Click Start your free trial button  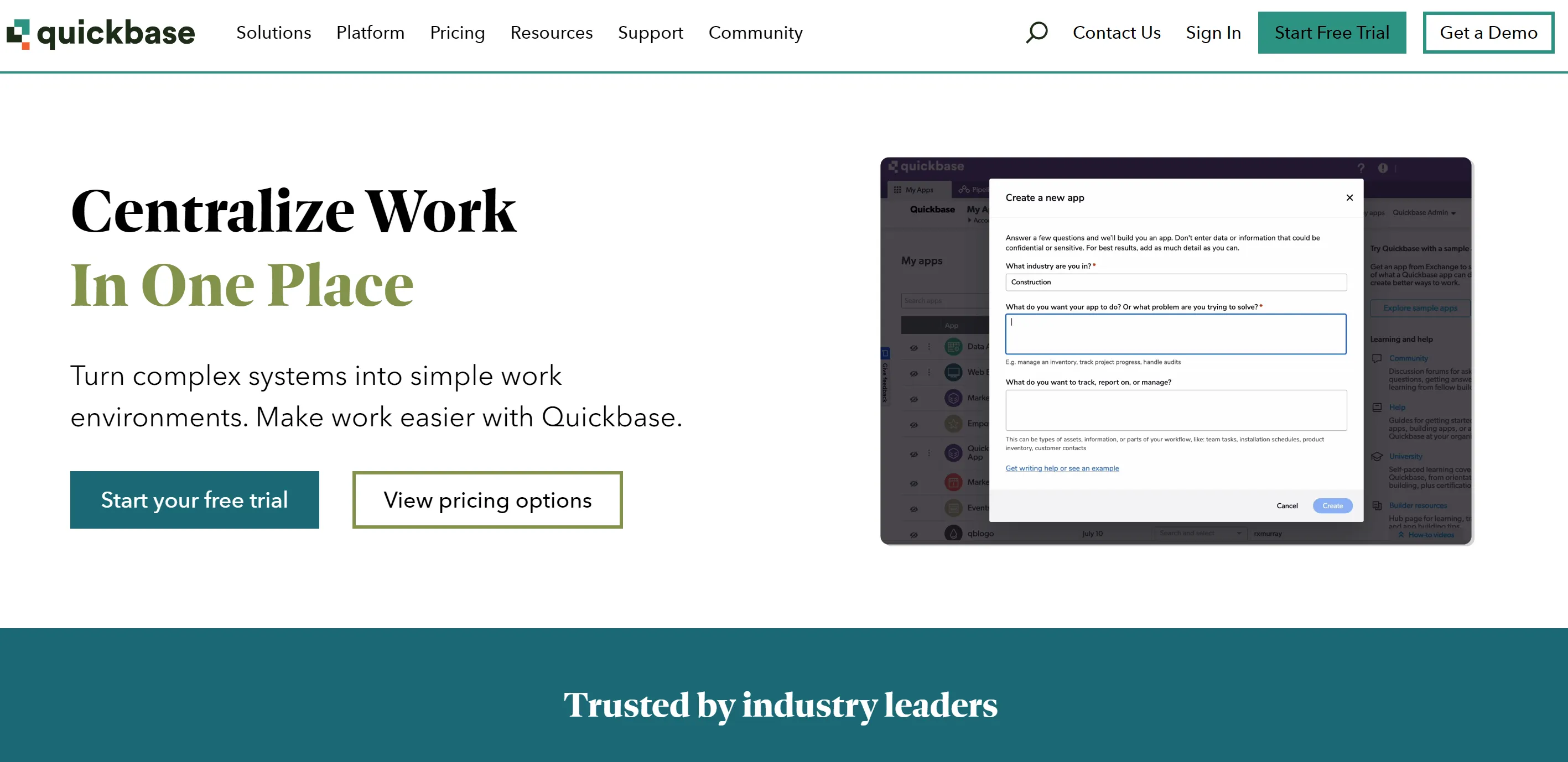(195, 500)
